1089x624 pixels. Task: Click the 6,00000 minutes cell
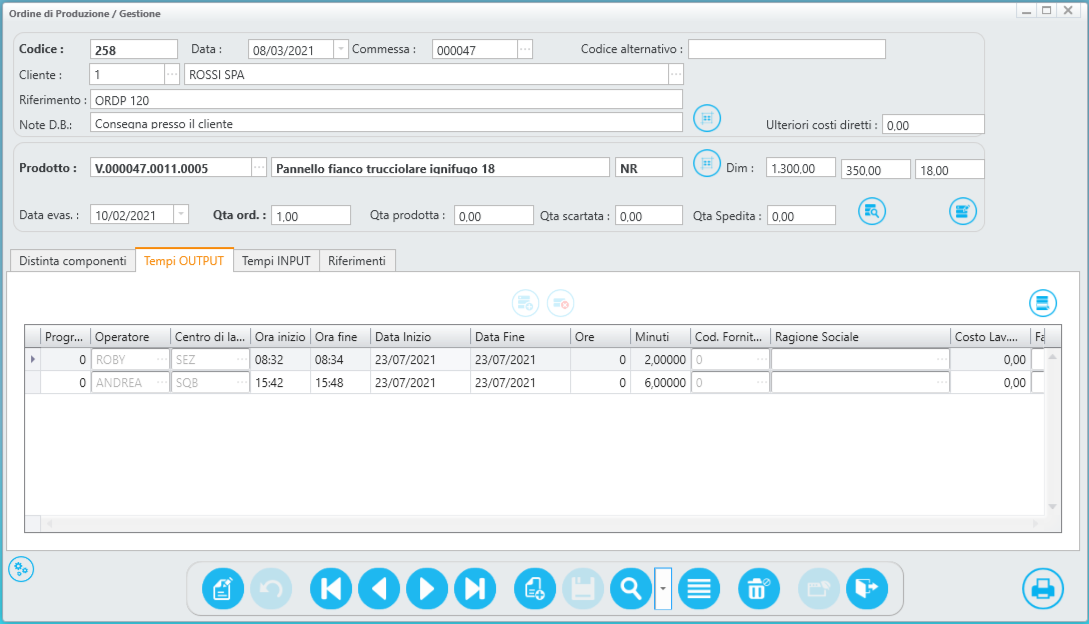coord(660,382)
